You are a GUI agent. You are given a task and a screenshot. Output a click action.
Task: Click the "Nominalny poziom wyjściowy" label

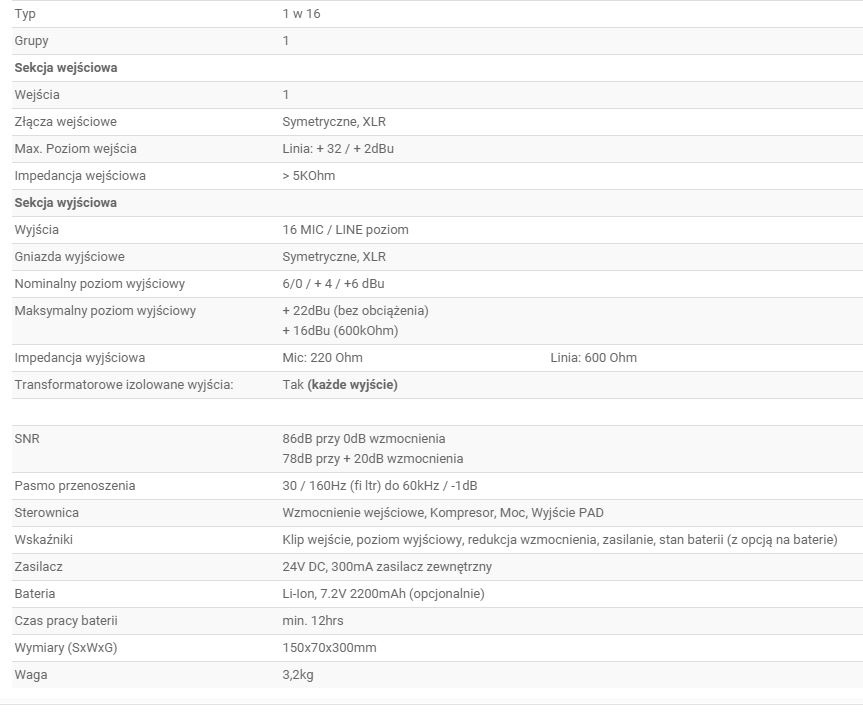(x=99, y=284)
